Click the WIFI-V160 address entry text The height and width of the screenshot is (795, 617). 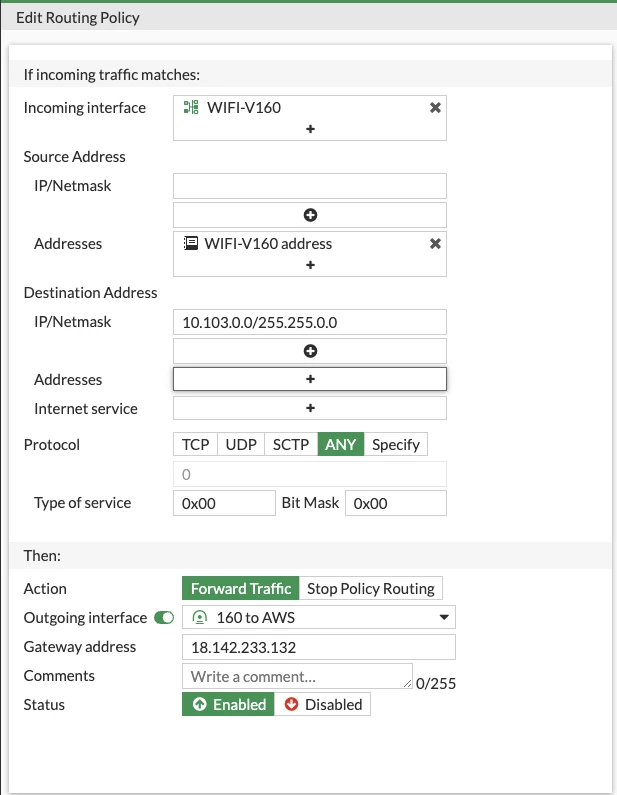(x=268, y=243)
